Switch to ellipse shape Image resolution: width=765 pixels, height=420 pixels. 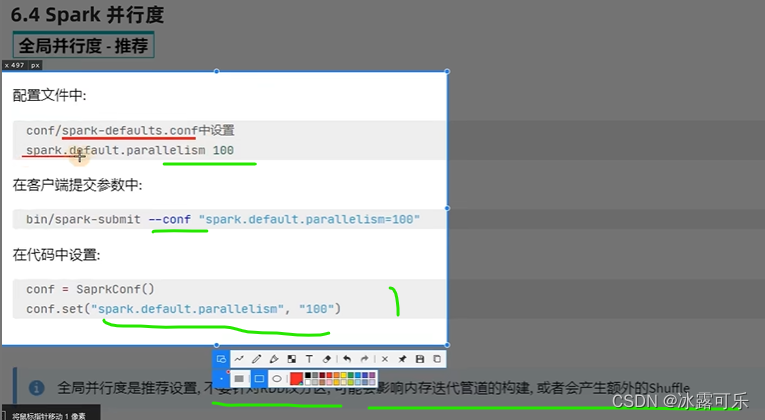click(x=277, y=379)
